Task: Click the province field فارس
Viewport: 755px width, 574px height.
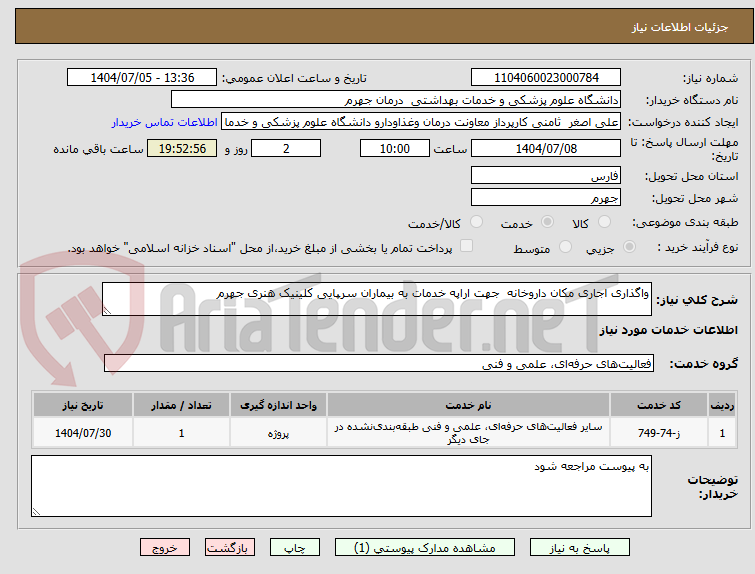Action: coord(546,175)
